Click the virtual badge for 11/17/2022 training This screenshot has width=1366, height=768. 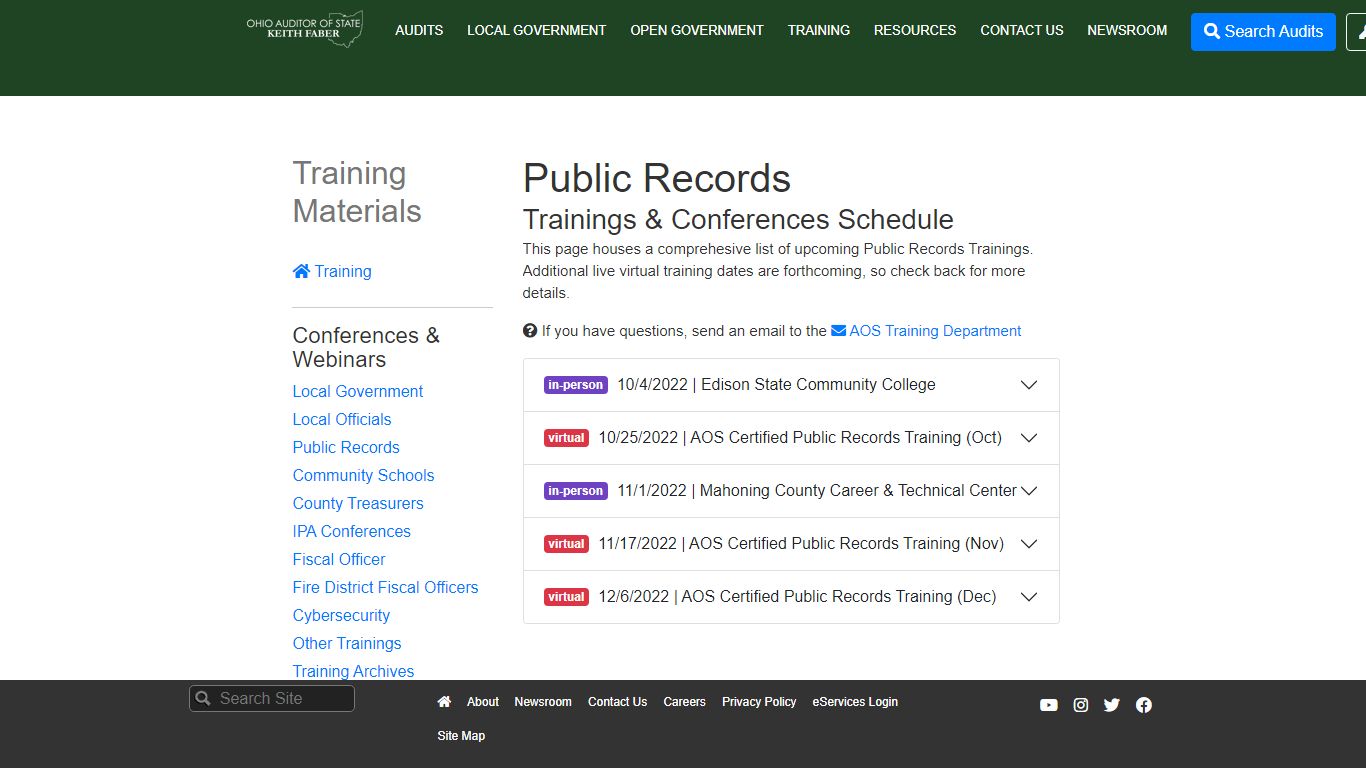click(566, 544)
